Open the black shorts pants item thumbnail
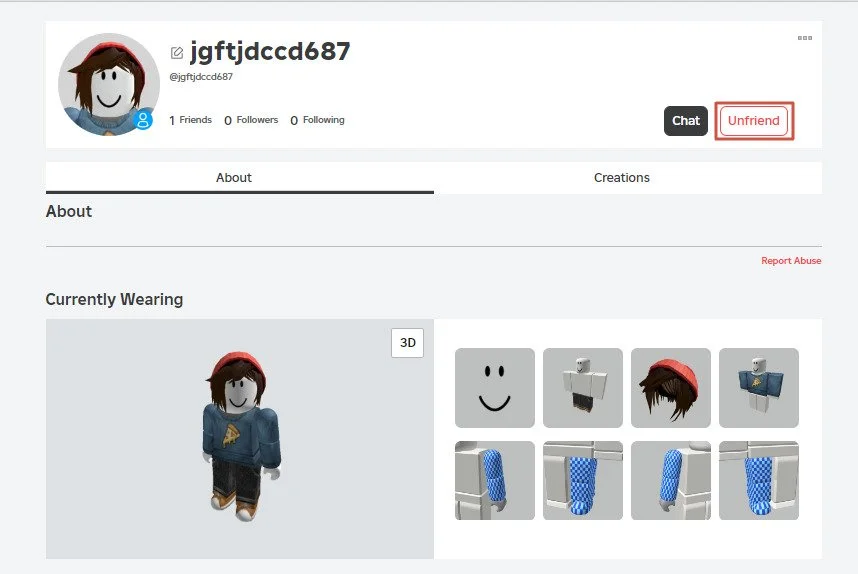This screenshot has height=574, width=858. point(583,387)
